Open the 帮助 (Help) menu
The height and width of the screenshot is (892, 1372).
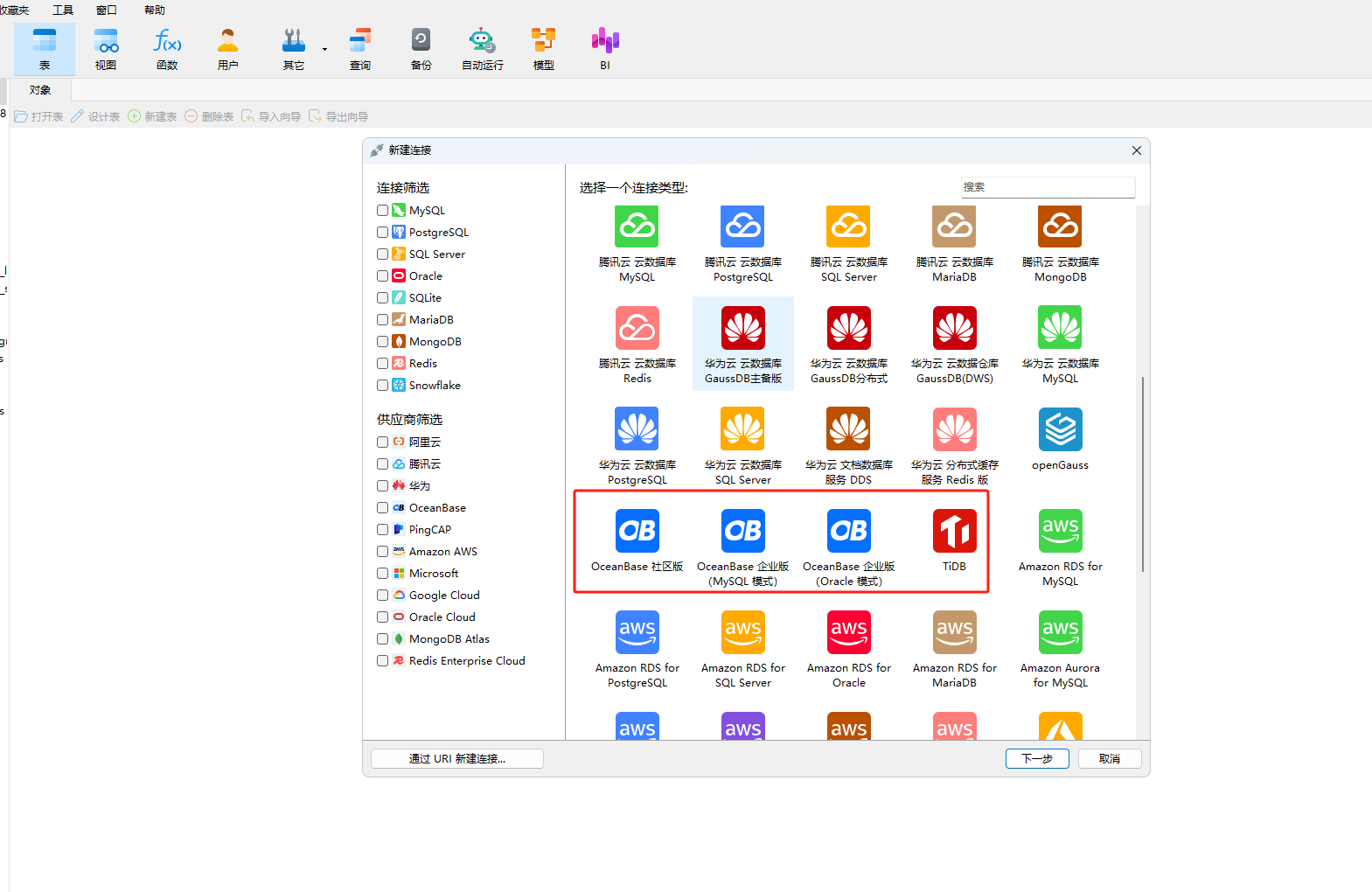[x=155, y=10]
